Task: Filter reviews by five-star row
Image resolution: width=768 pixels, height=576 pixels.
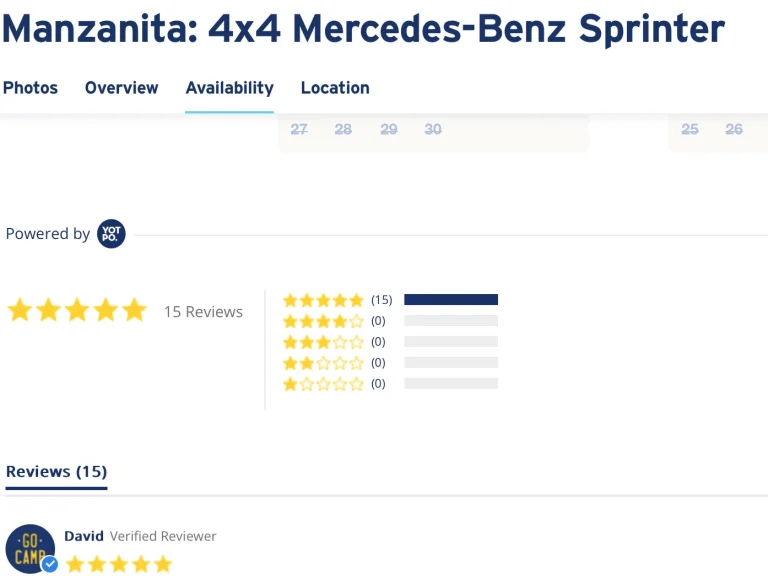Action: 323,300
